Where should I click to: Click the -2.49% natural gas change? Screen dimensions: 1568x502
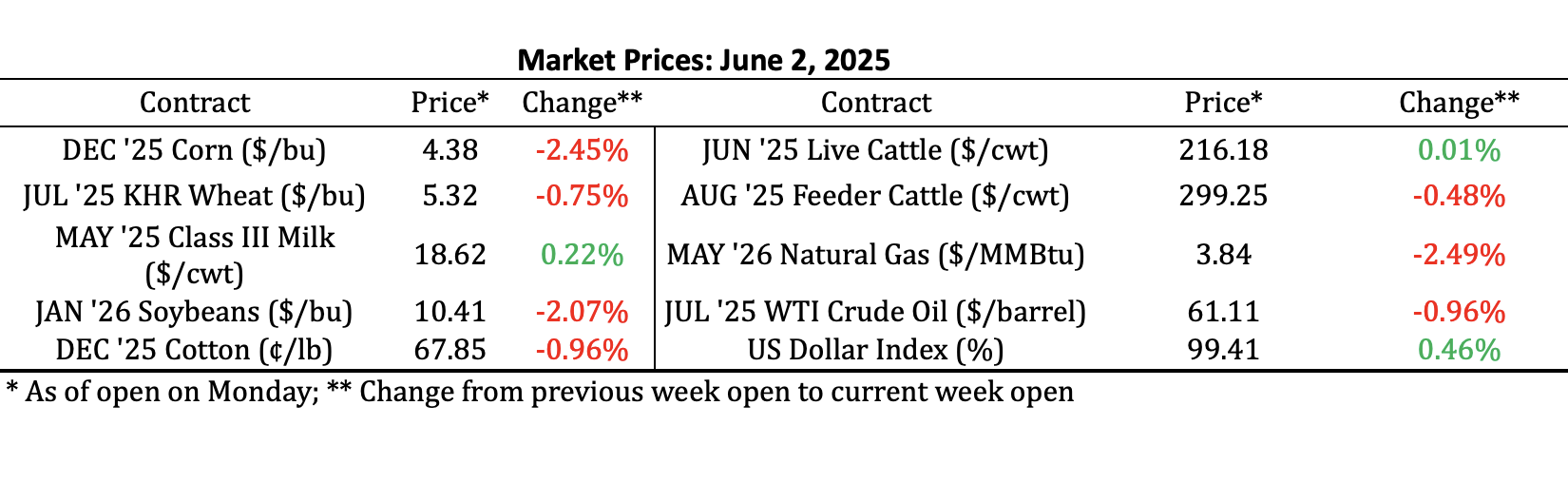1459,255
